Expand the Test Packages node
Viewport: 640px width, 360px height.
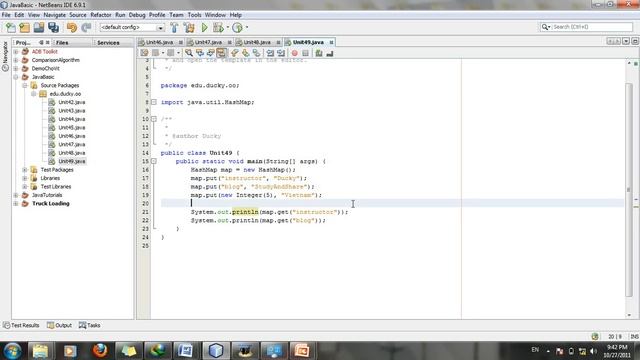point(25,170)
